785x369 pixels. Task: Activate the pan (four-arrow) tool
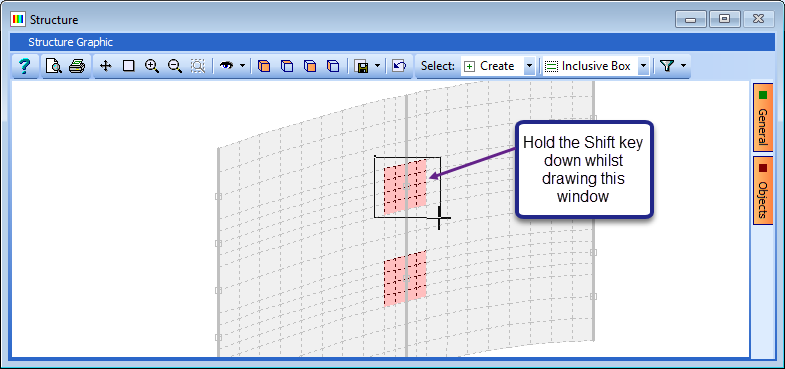point(106,66)
